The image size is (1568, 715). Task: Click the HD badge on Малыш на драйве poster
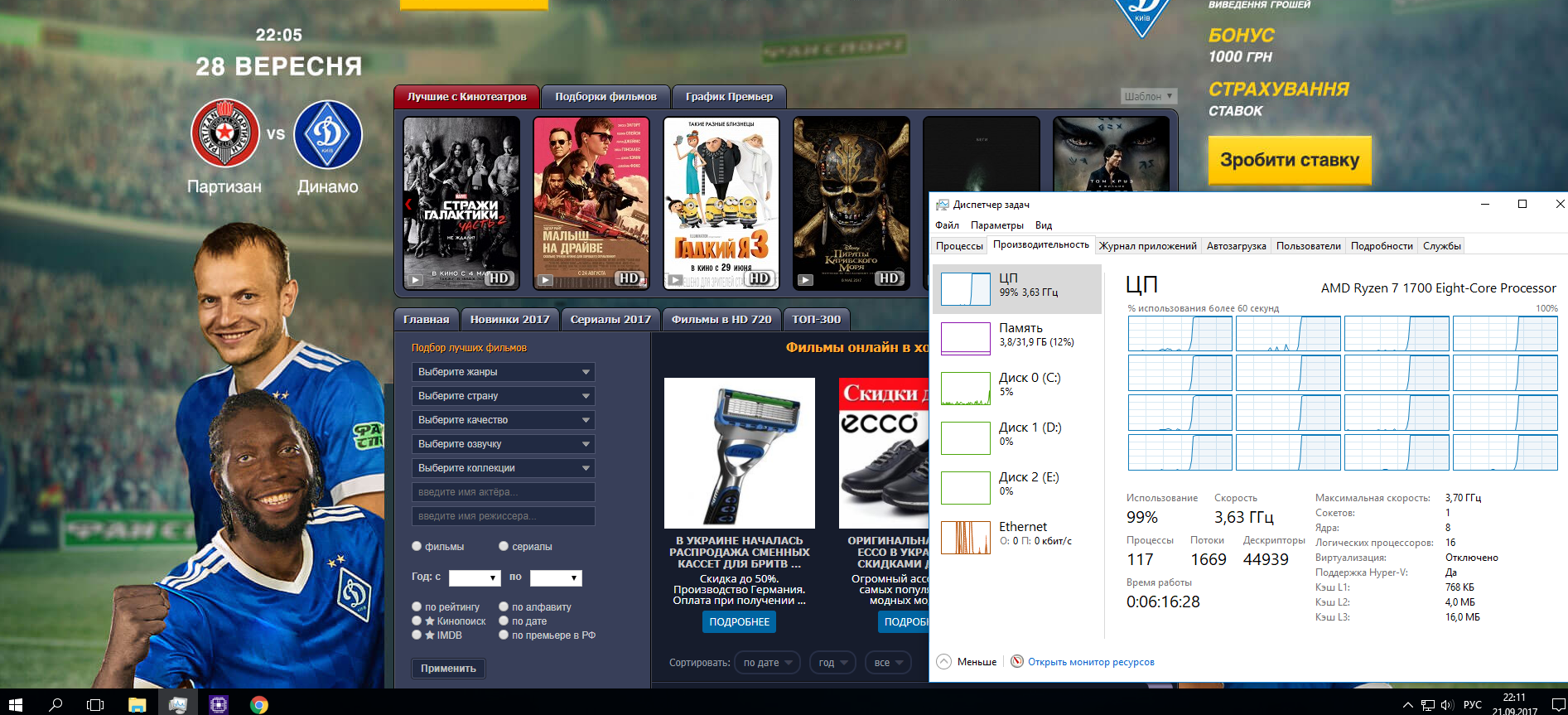tap(630, 278)
